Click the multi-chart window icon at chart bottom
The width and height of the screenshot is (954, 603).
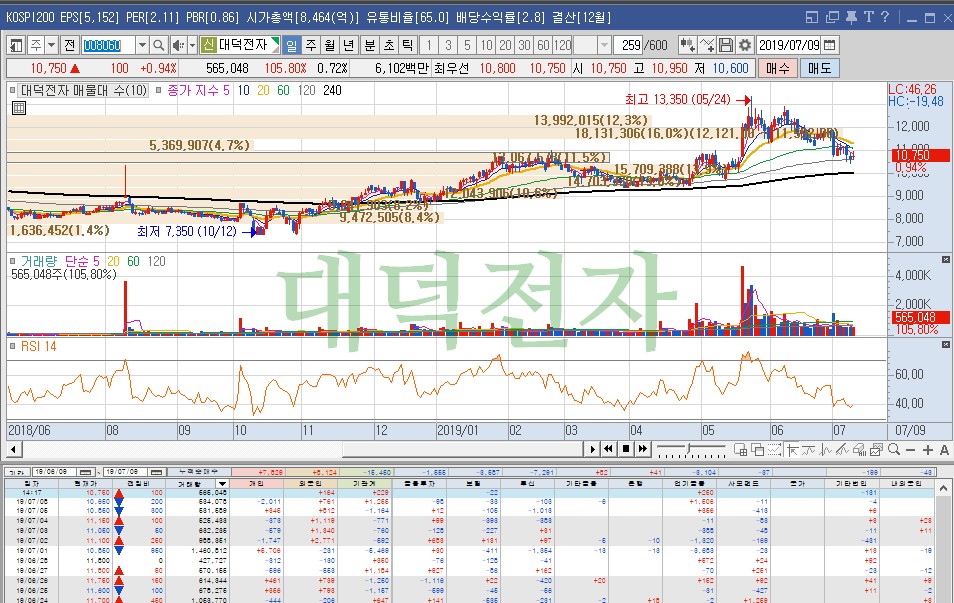740,450
